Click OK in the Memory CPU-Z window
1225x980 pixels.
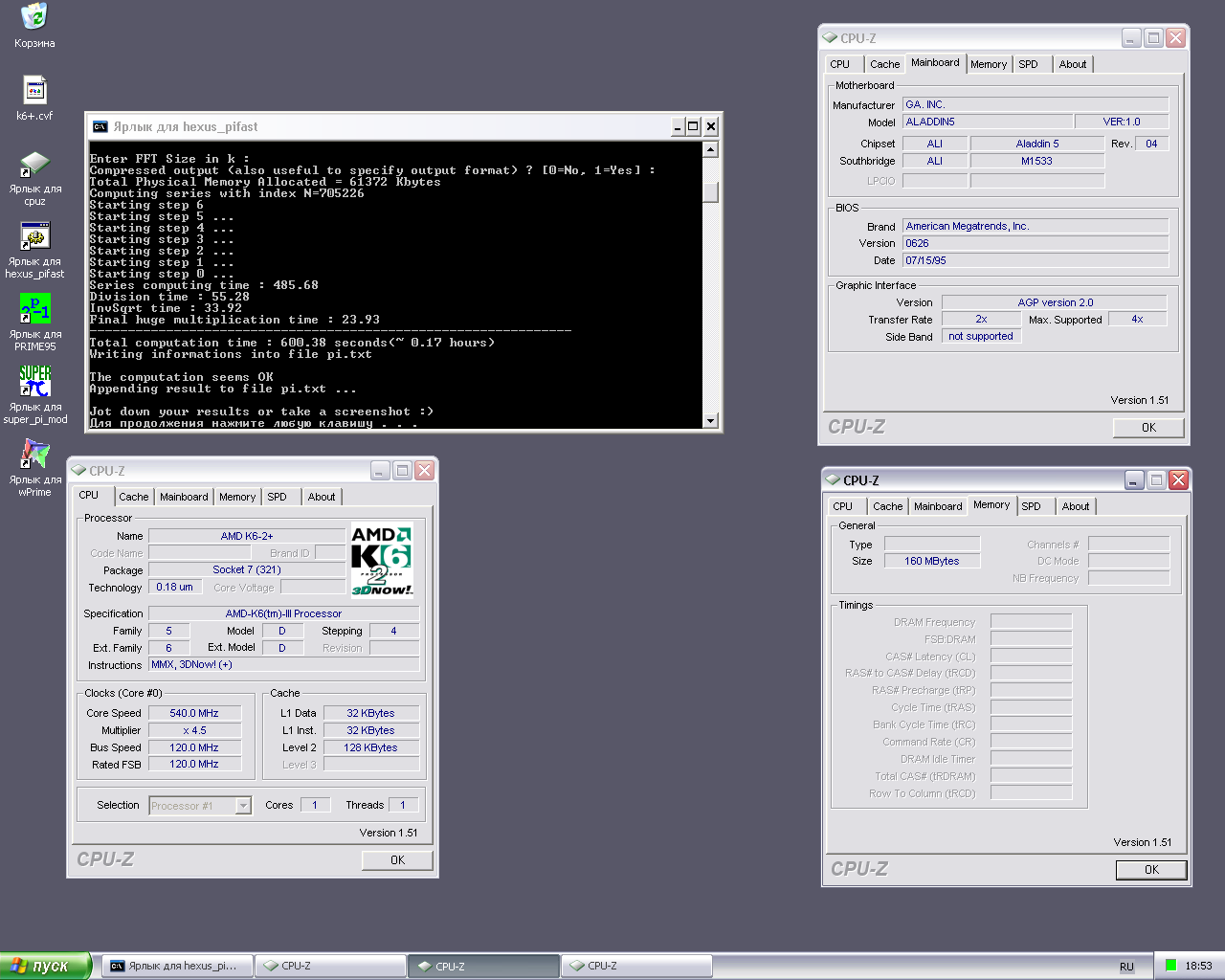coord(1151,870)
